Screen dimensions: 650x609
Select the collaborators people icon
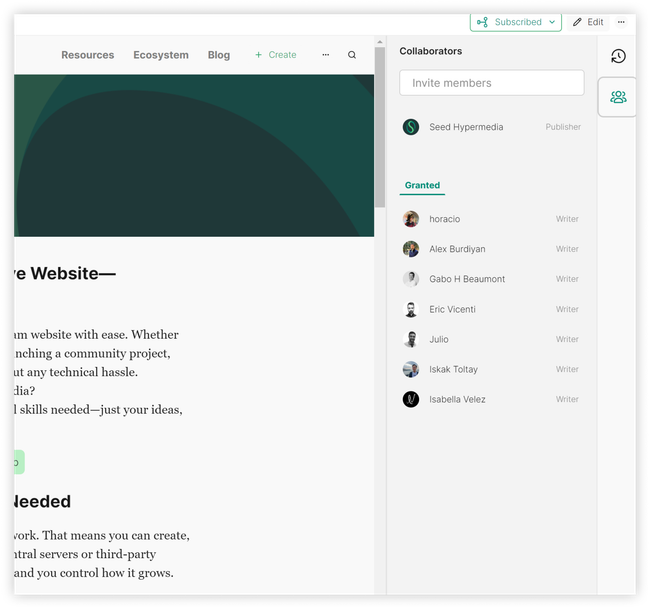(x=618, y=97)
